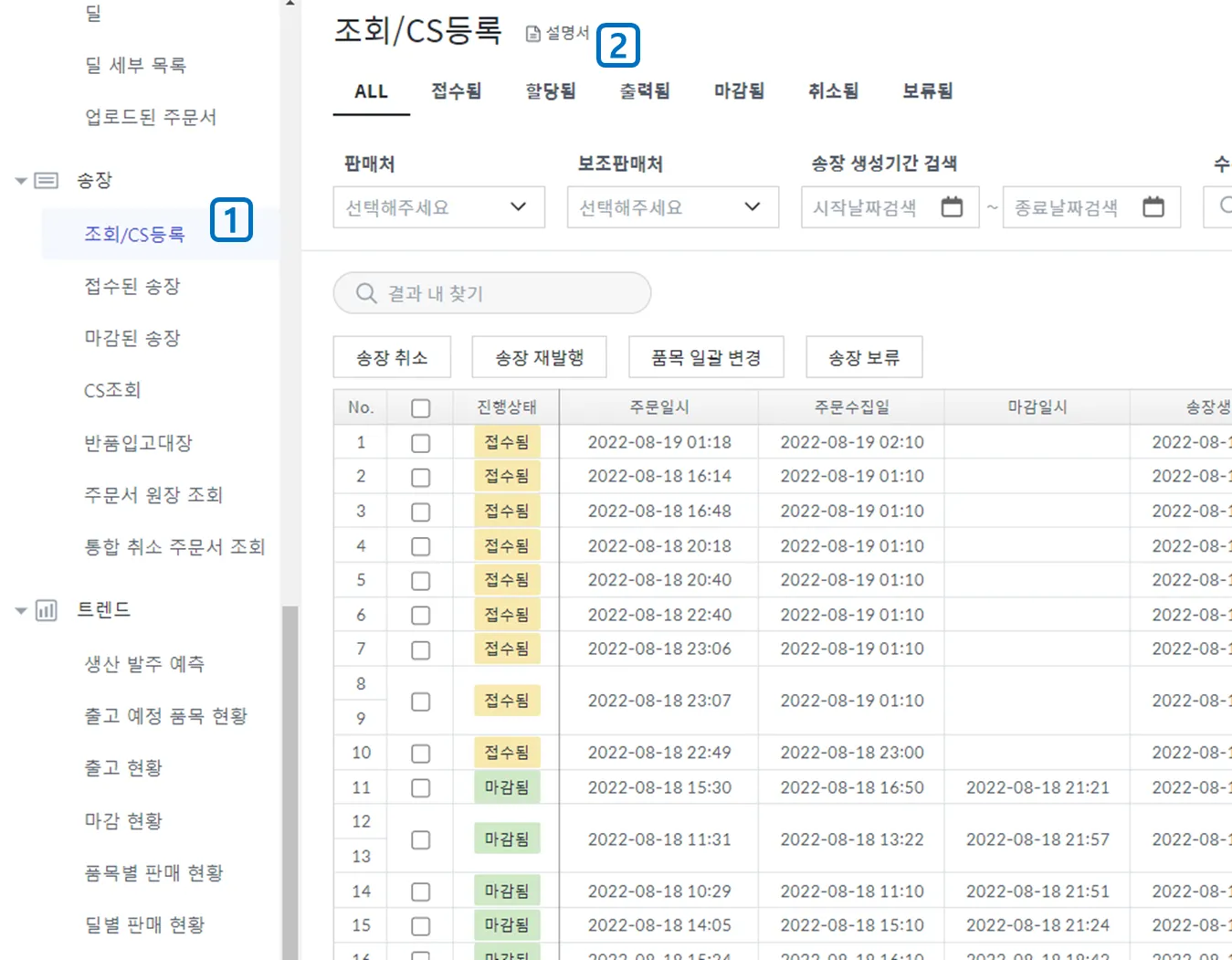This screenshot has width=1232, height=960.
Task: Switch to the 접수됨 tab
Action: (457, 91)
